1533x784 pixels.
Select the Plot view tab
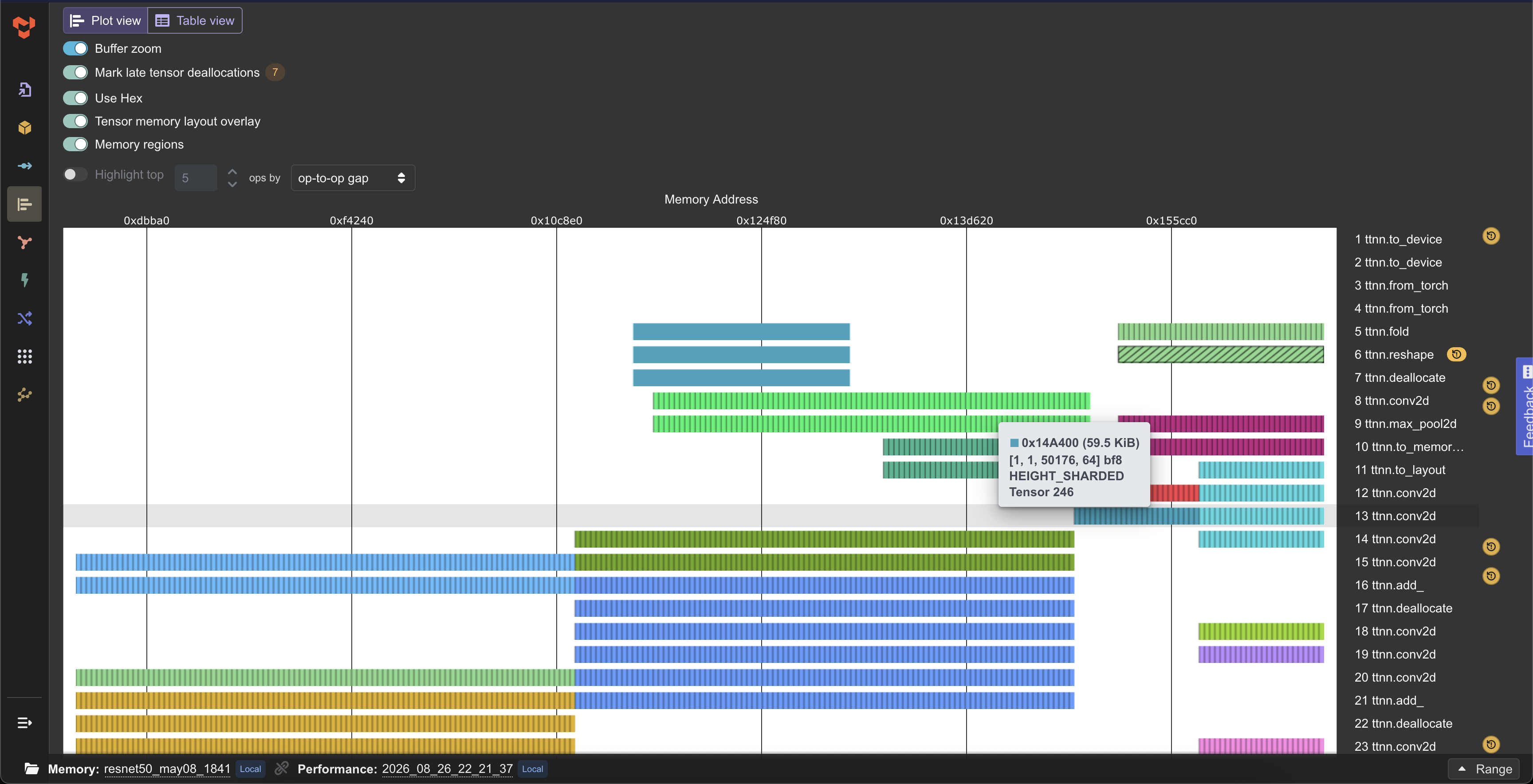coord(105,21)
